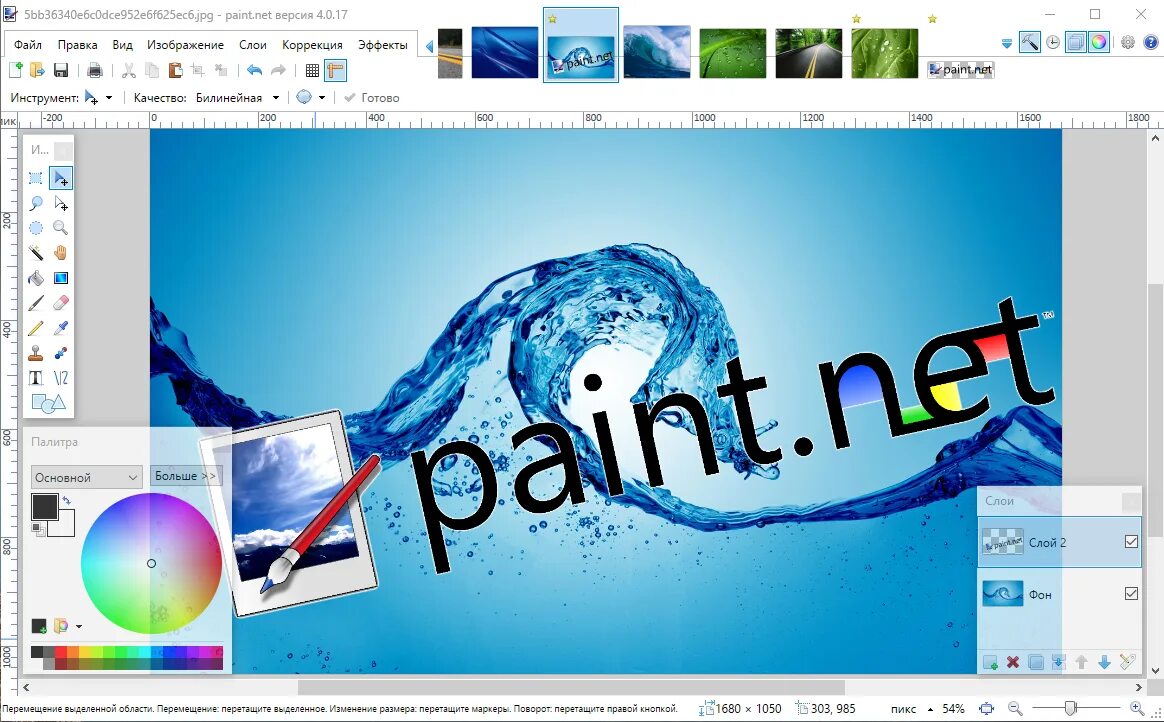The height and width of the screenshot is (722, 1164).
Task: Click the Open file icon
Action: (x=37, y=70)
